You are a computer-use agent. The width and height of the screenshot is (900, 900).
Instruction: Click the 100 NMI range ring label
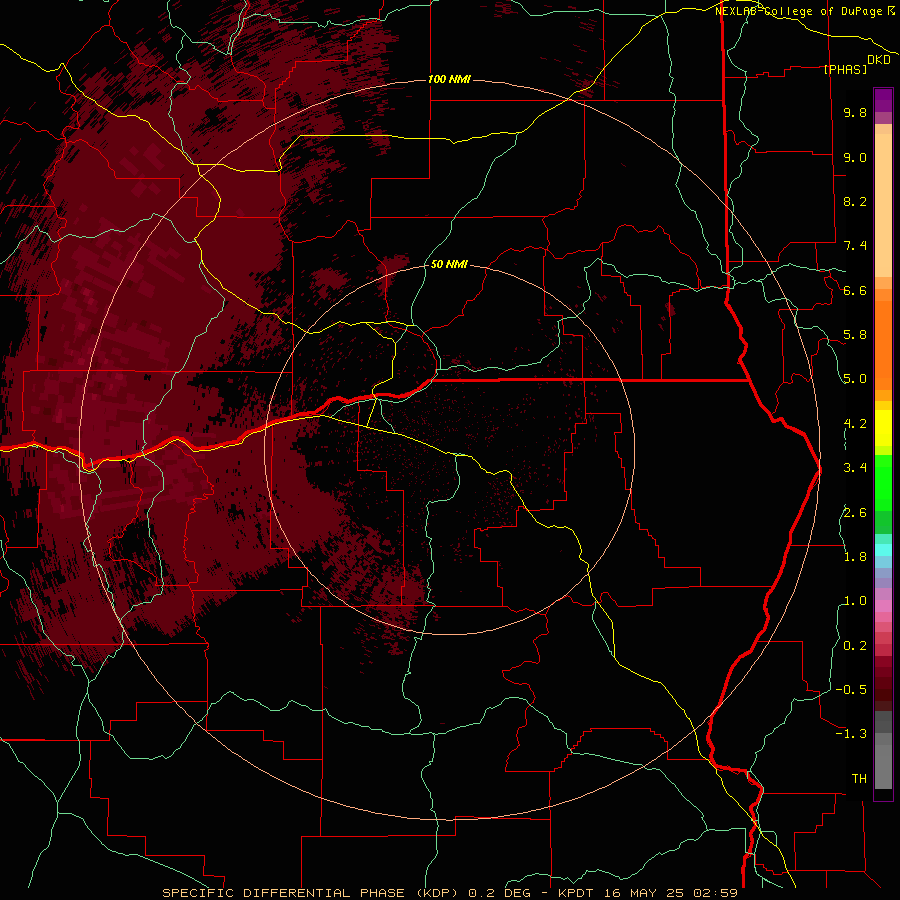449,79
